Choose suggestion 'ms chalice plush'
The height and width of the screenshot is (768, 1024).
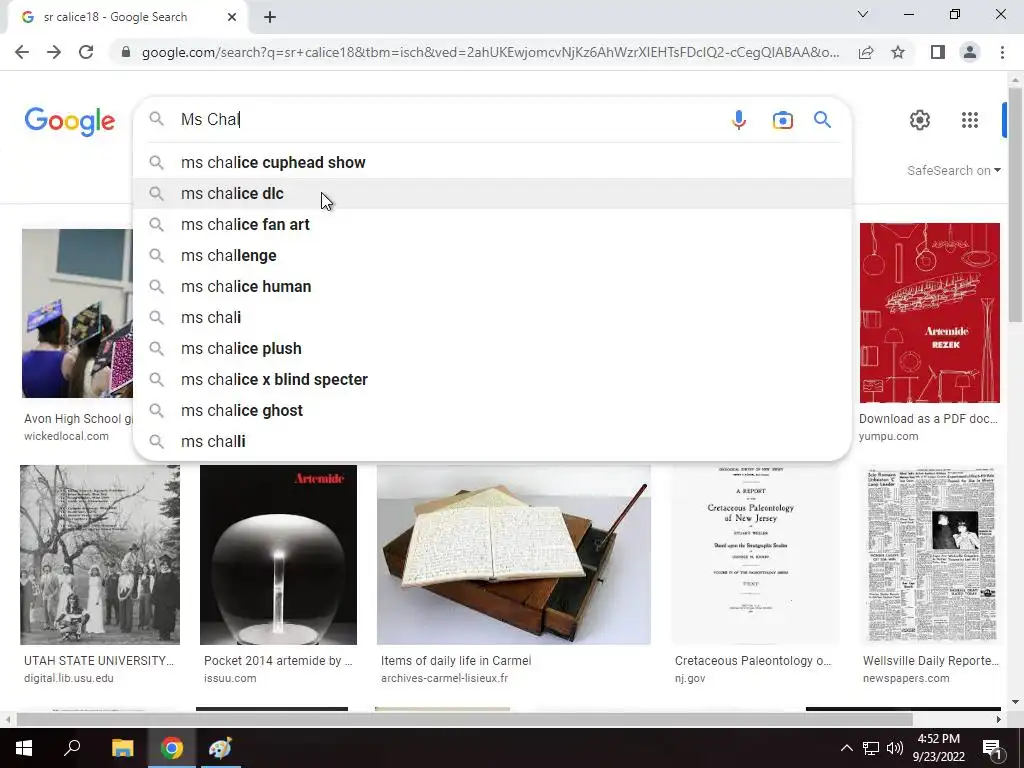492,349
